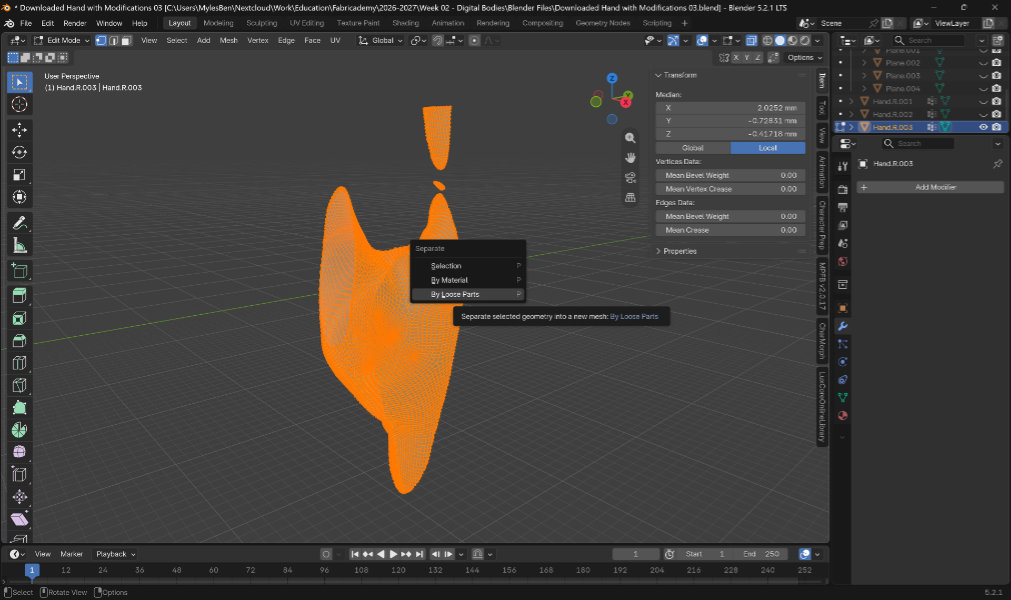Select the Select Box tool
The height and width of the screenshot is (600, 1011).
point(19,82)
